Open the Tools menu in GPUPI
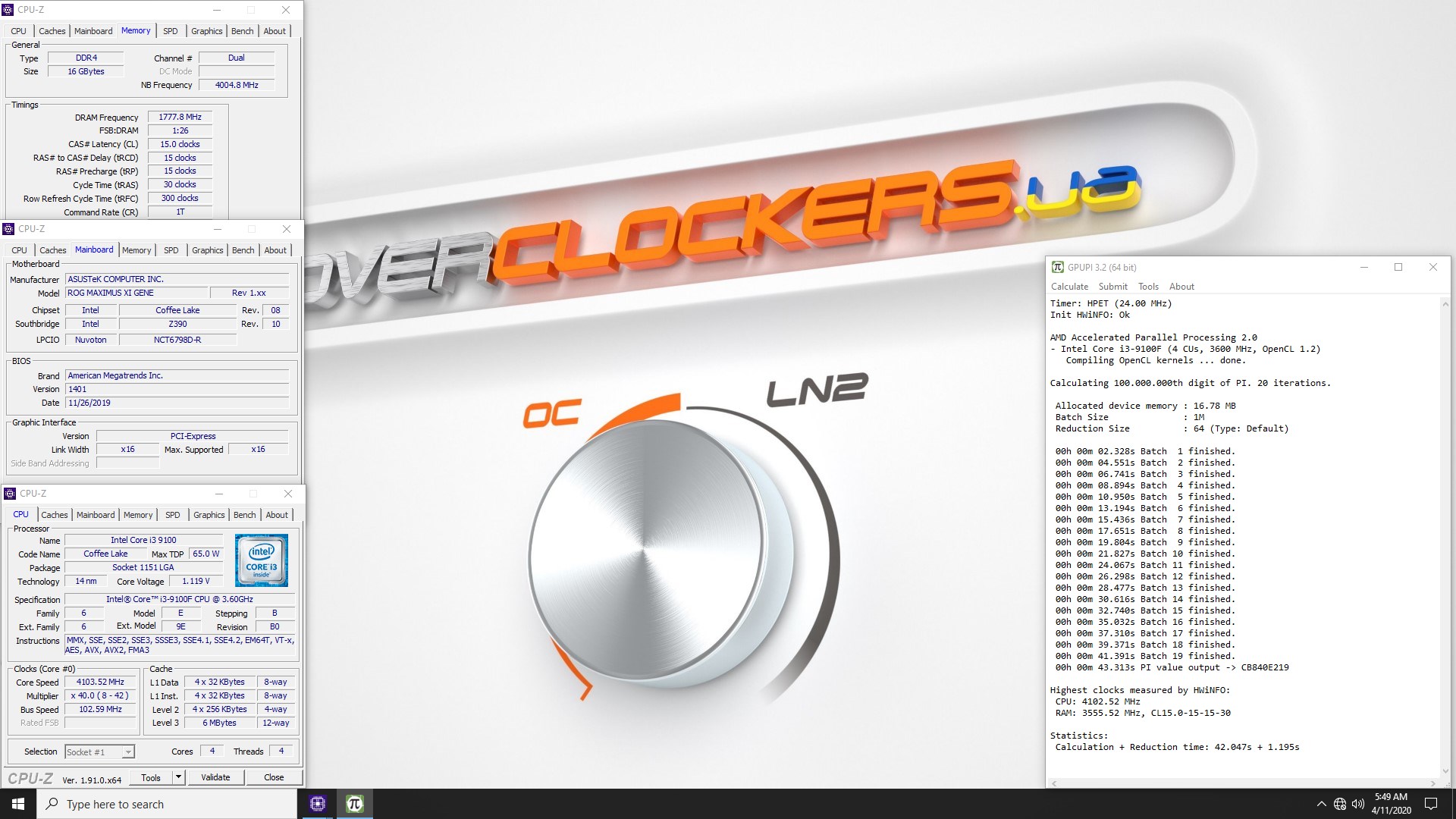 tap(1148, 287)
